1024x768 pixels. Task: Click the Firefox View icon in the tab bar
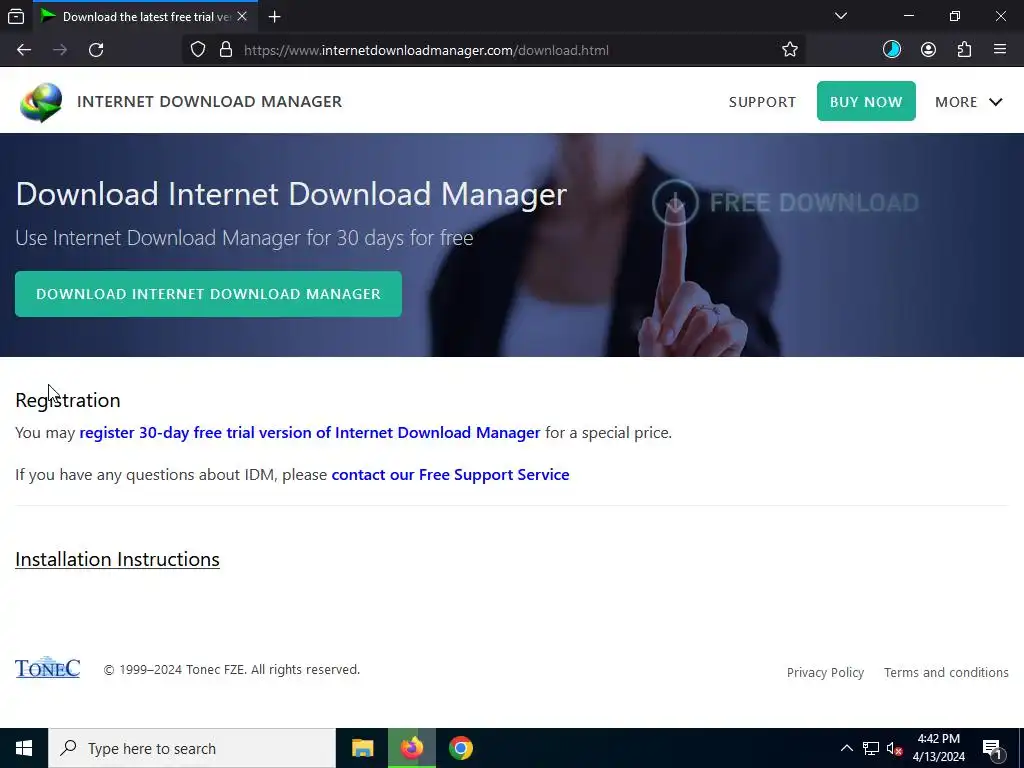[x=16, y=16]
